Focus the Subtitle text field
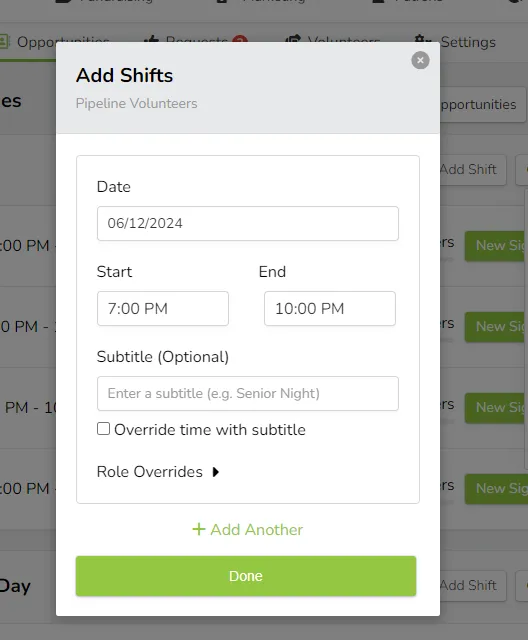The height and width of the screenshot is (640, 528). click(x=248, y=393)
